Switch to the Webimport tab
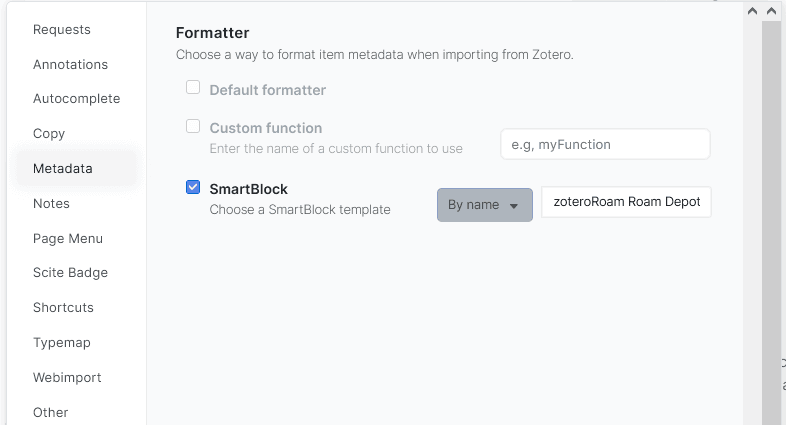 (x=67, y=377)
